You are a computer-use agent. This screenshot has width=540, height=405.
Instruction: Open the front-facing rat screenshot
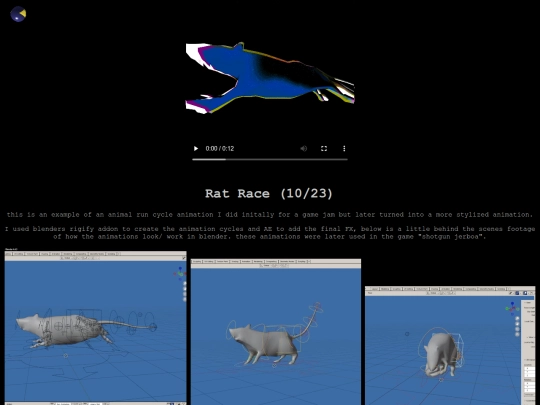450,345
